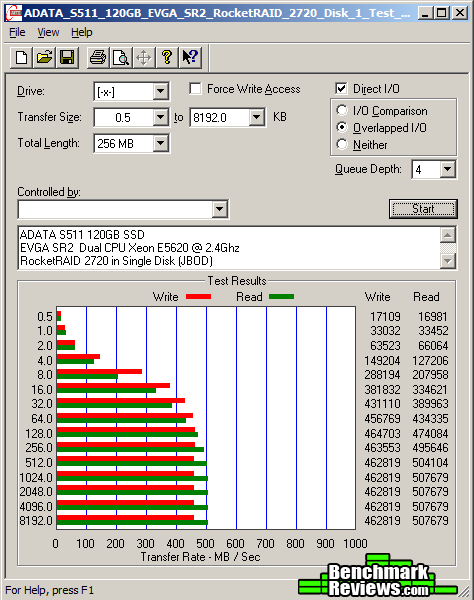Viewport: 474px width, 600px height.
Task: Open the View menu
Action: coord(48,33)
